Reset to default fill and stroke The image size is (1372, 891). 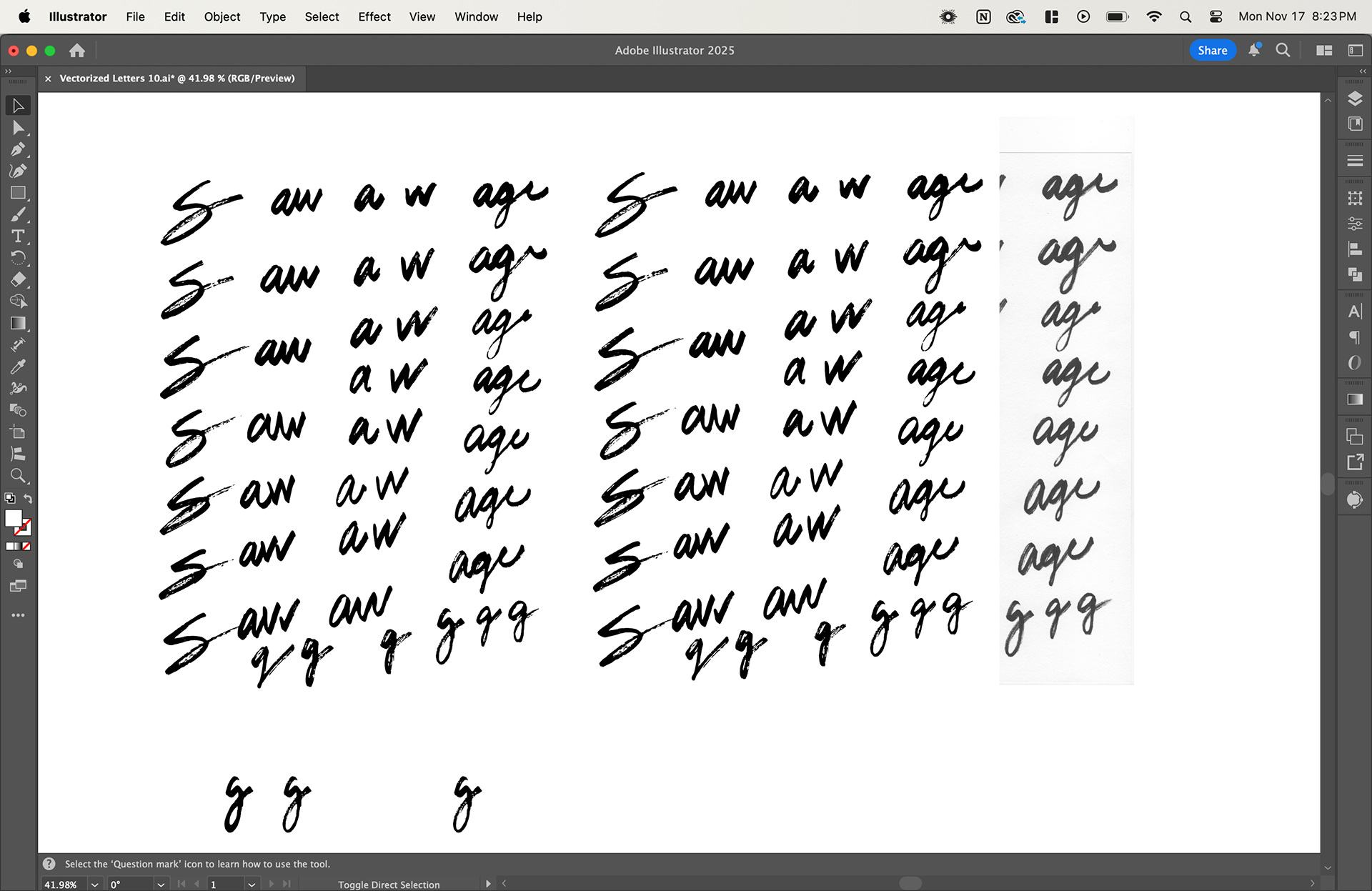(x=10, y=499)
